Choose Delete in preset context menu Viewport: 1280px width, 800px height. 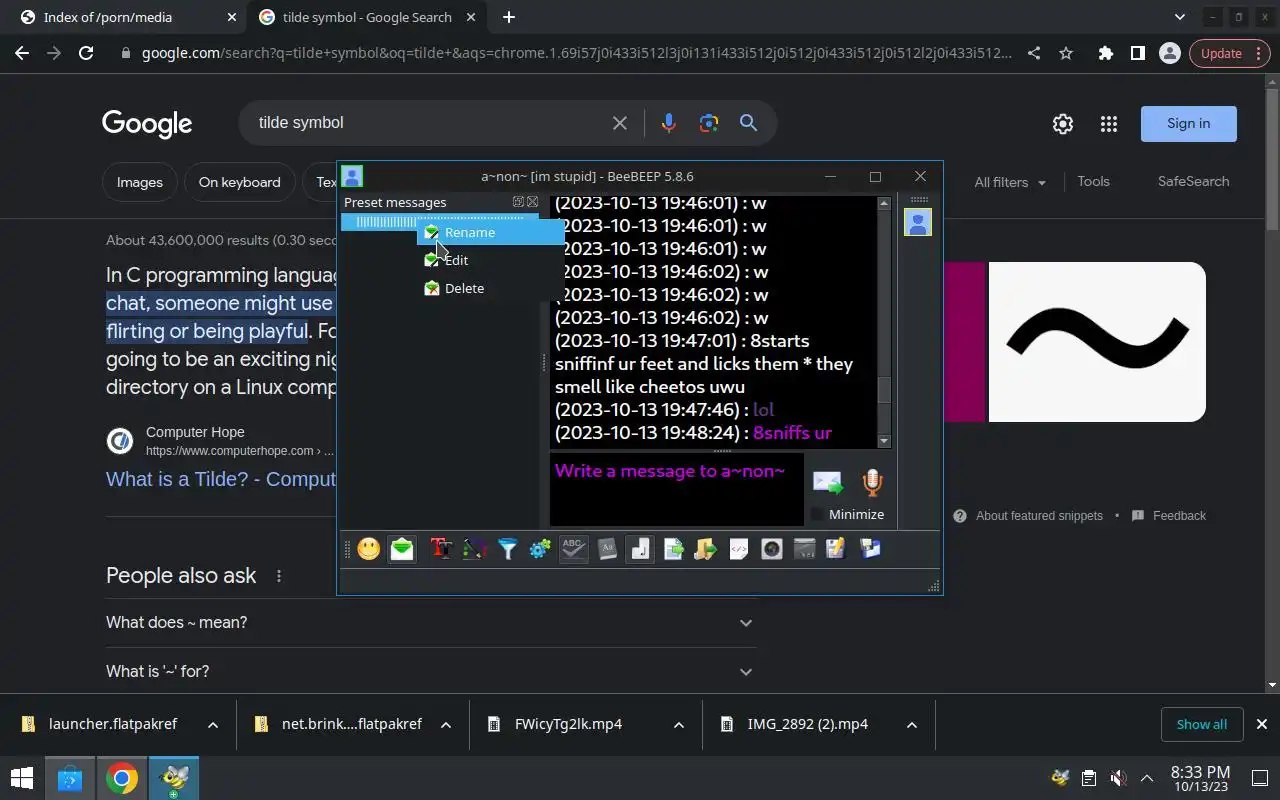490,288
